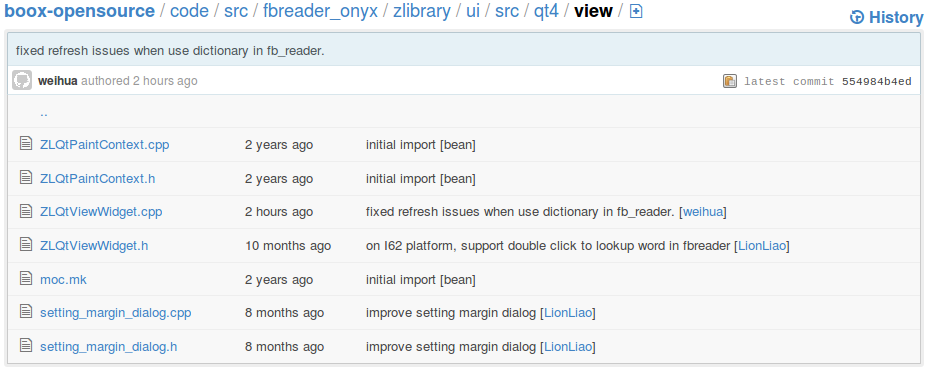Screen dimensions: 928x370
Task: Open weihua author profile link in header
Action: tap(57, 81)
